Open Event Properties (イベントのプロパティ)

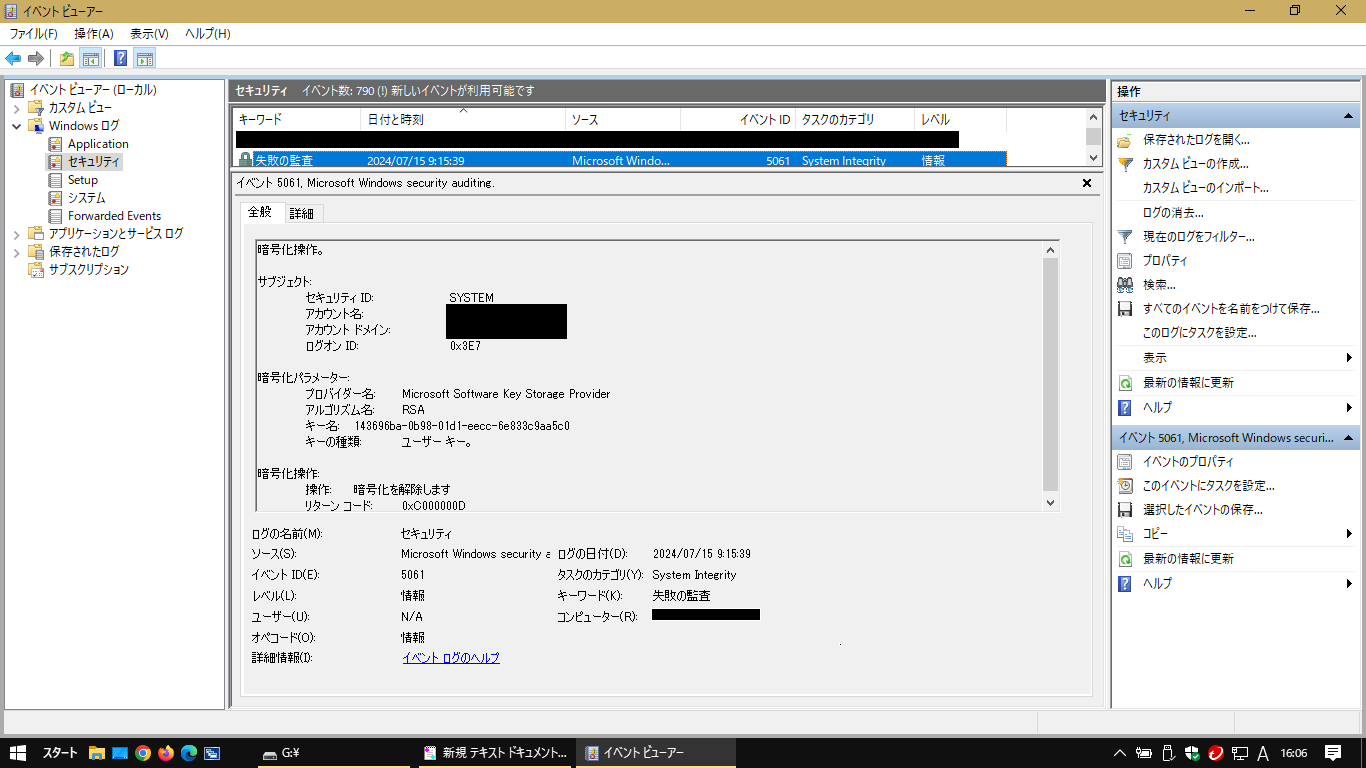(x=1188, y=462)
